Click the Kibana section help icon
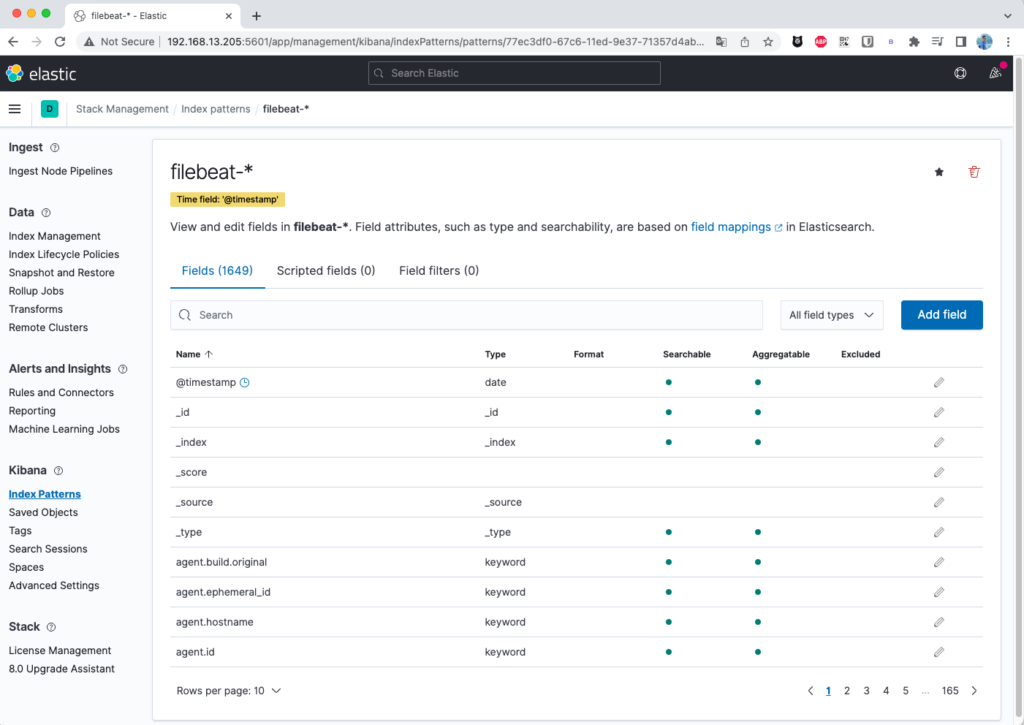The image size is (1024, 725). [58, 470]
